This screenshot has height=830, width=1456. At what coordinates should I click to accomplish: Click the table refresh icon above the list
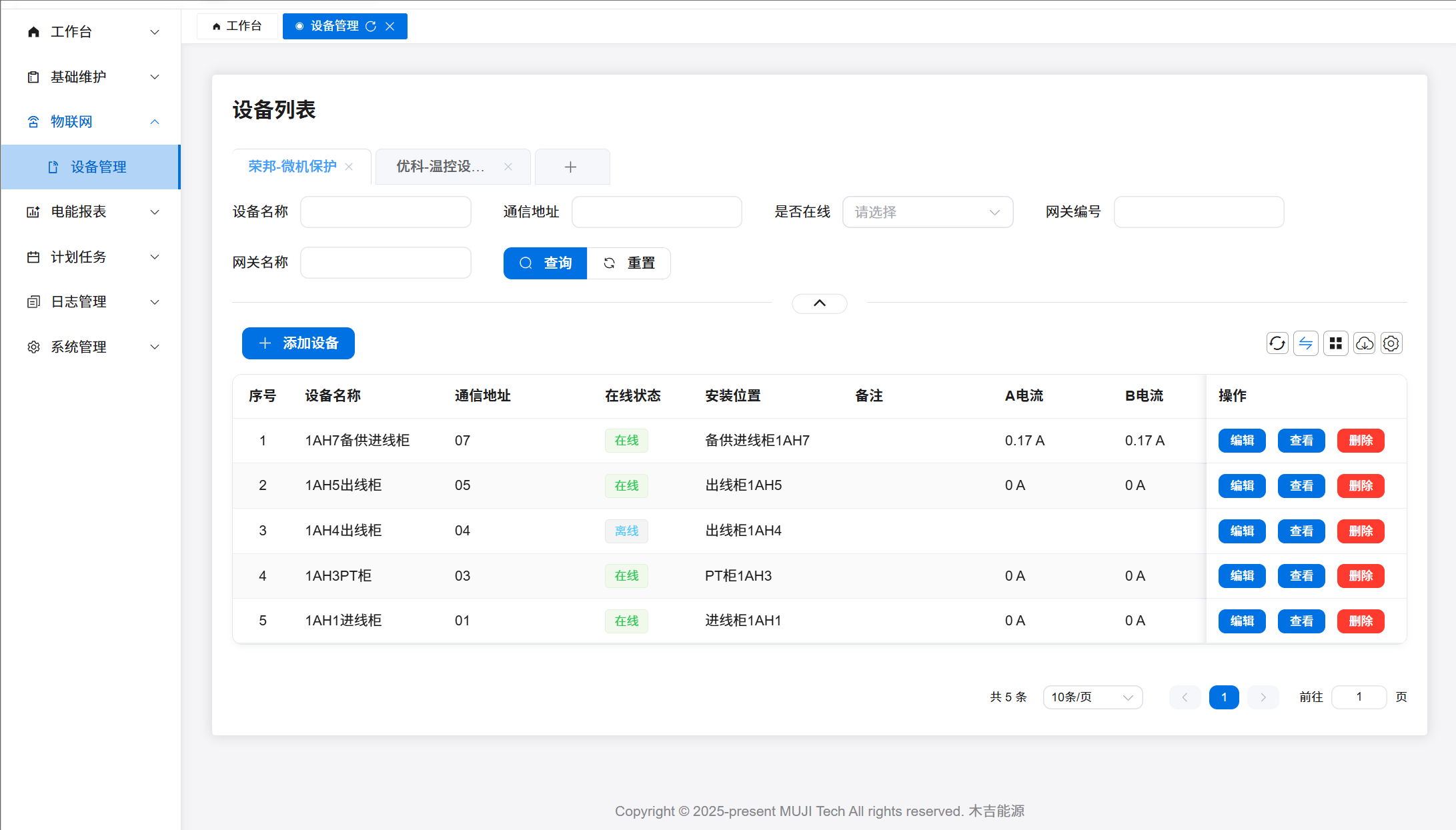[1277, 343]
